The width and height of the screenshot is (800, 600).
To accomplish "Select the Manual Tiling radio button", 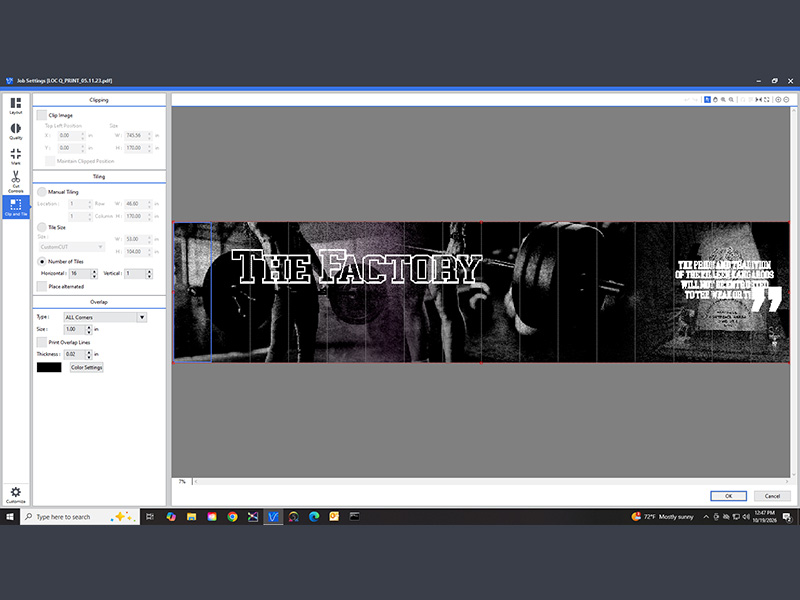I will [x=42, y=192].
